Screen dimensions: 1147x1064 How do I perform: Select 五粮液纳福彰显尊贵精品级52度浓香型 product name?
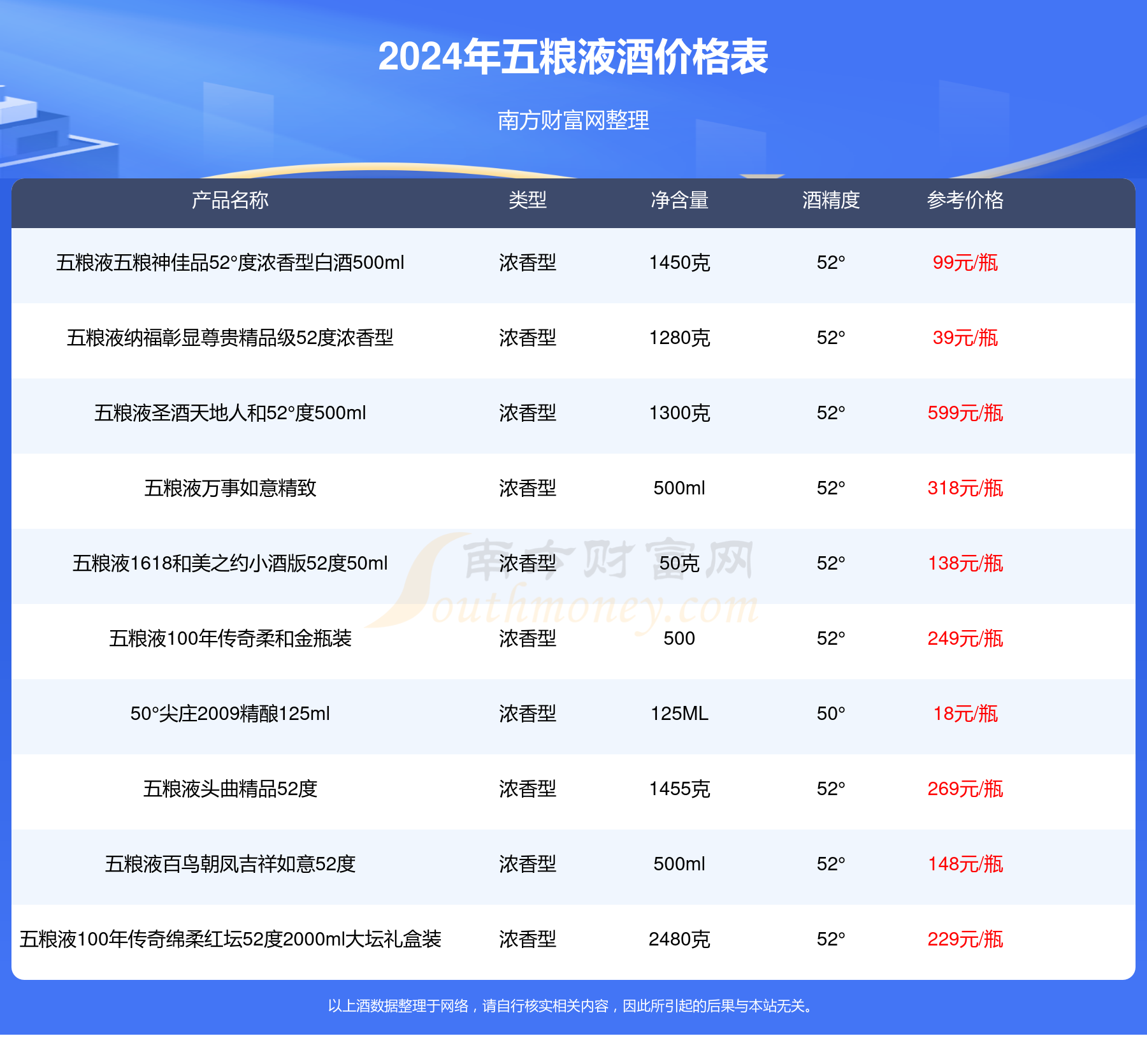coord(230,338)
